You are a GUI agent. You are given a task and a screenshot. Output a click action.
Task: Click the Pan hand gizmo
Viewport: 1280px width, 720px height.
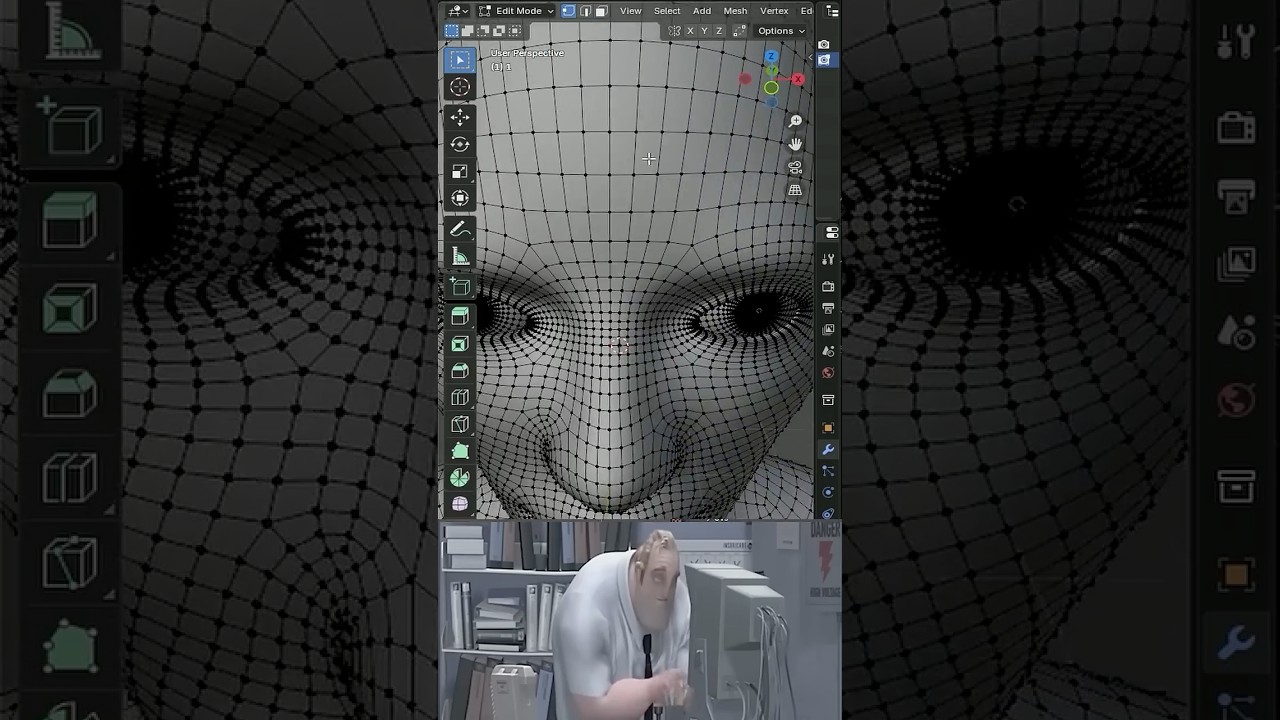coord(795,145)
